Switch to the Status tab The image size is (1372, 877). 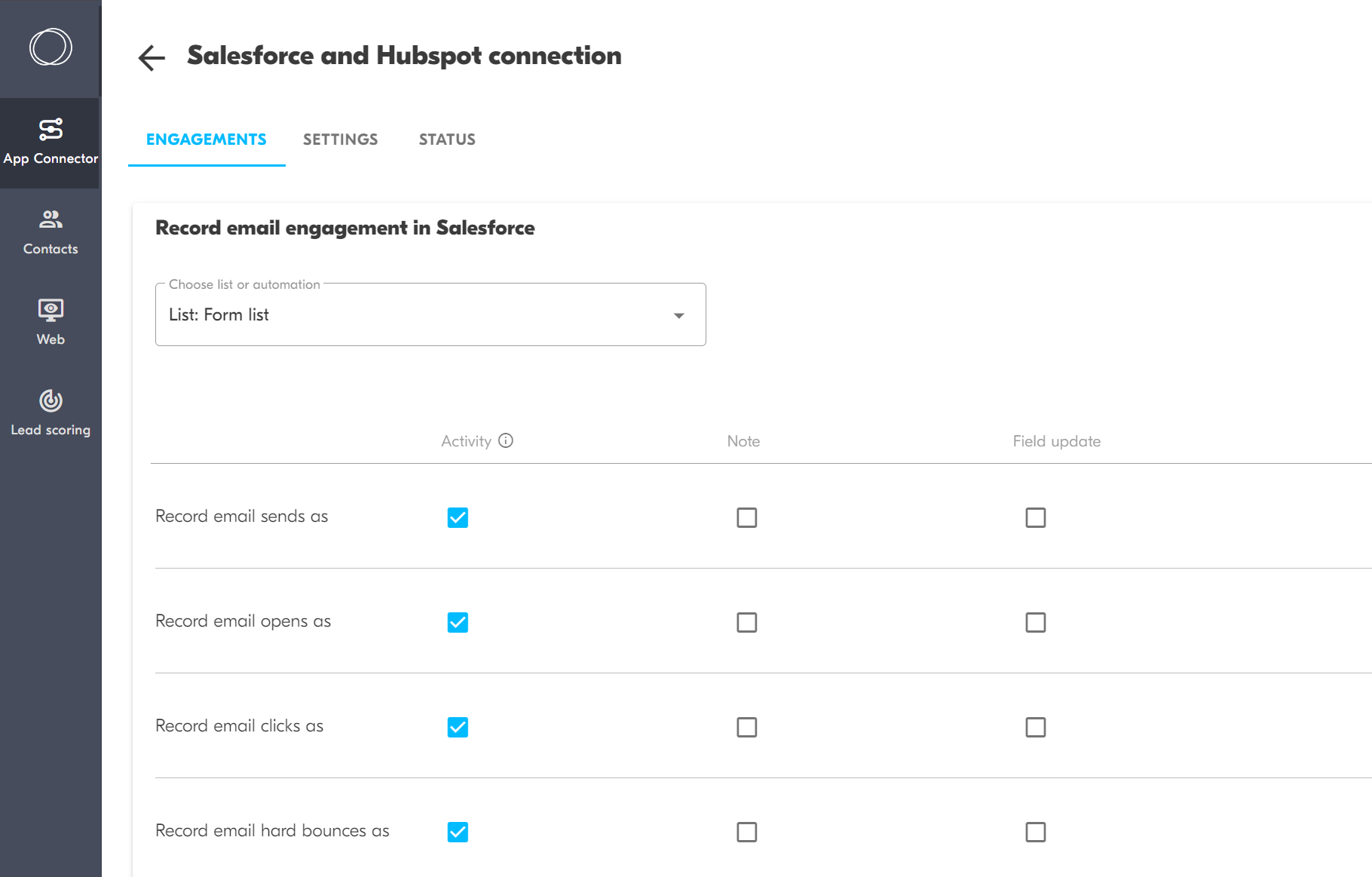(447, 140)
